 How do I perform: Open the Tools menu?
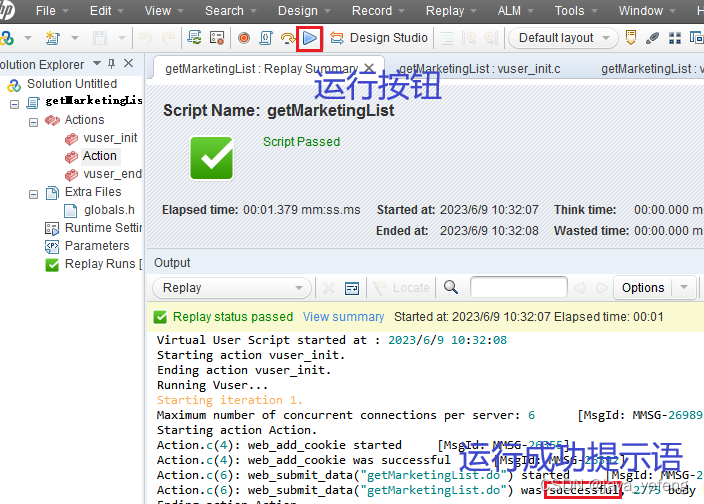(576, 11)
